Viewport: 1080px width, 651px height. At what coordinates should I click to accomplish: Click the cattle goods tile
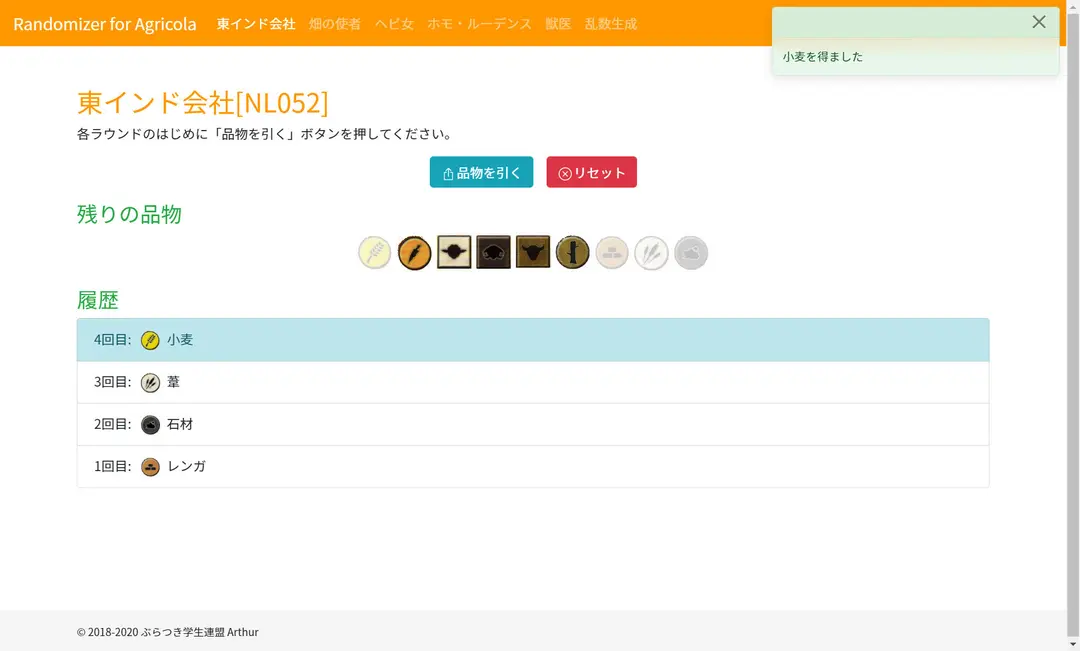[533, 252]
